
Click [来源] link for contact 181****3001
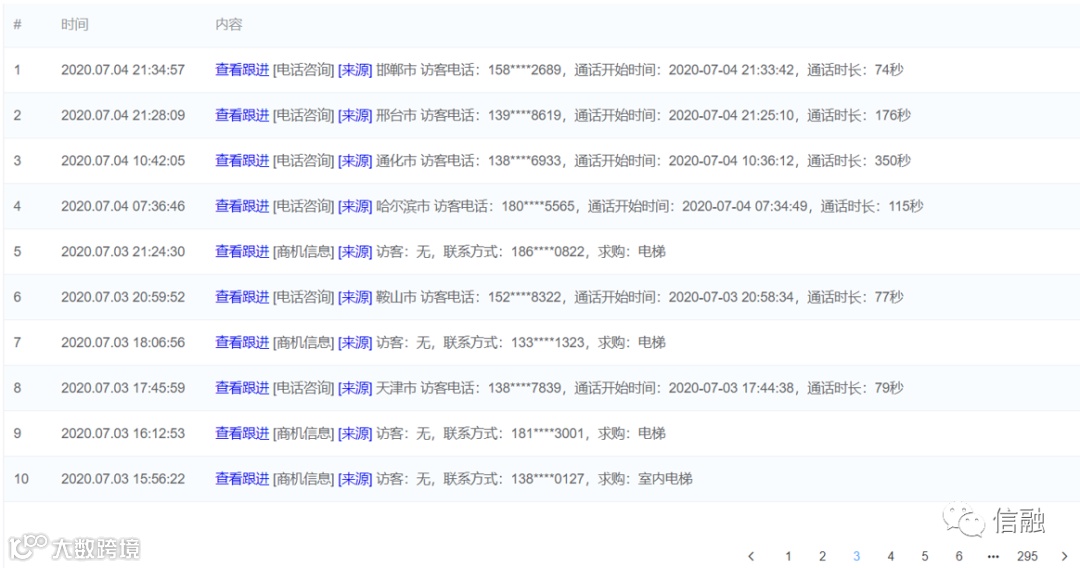click(x=355, y=433)
